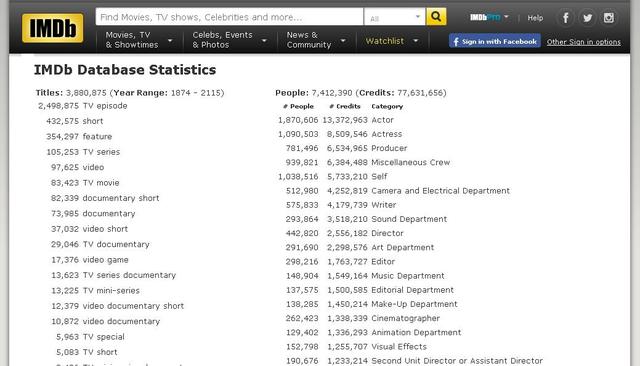Screen dimensions: 640x366
Task: Click the 'People: 7,412,390' summary line
Action: tap(361, 93)
